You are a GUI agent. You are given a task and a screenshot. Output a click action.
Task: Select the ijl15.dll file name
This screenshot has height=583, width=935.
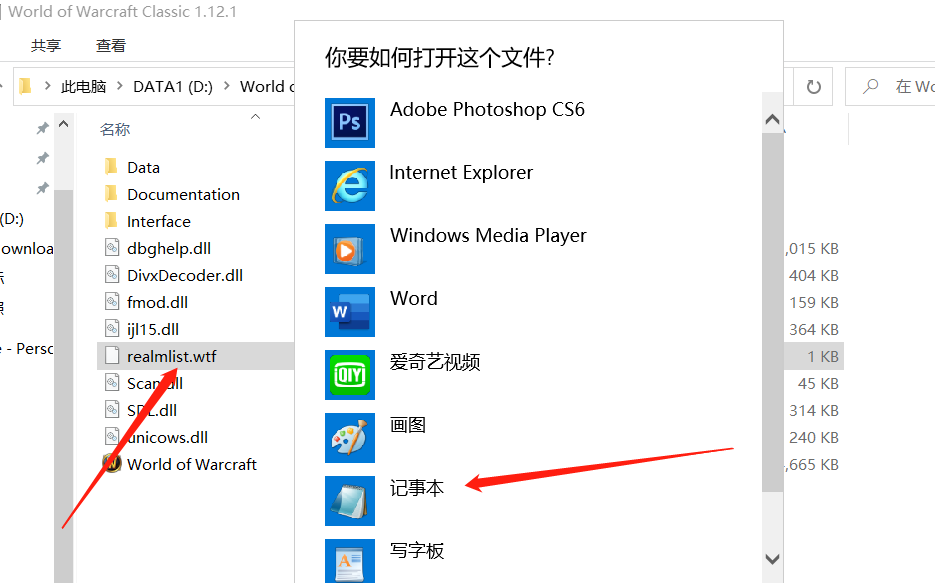153,330
